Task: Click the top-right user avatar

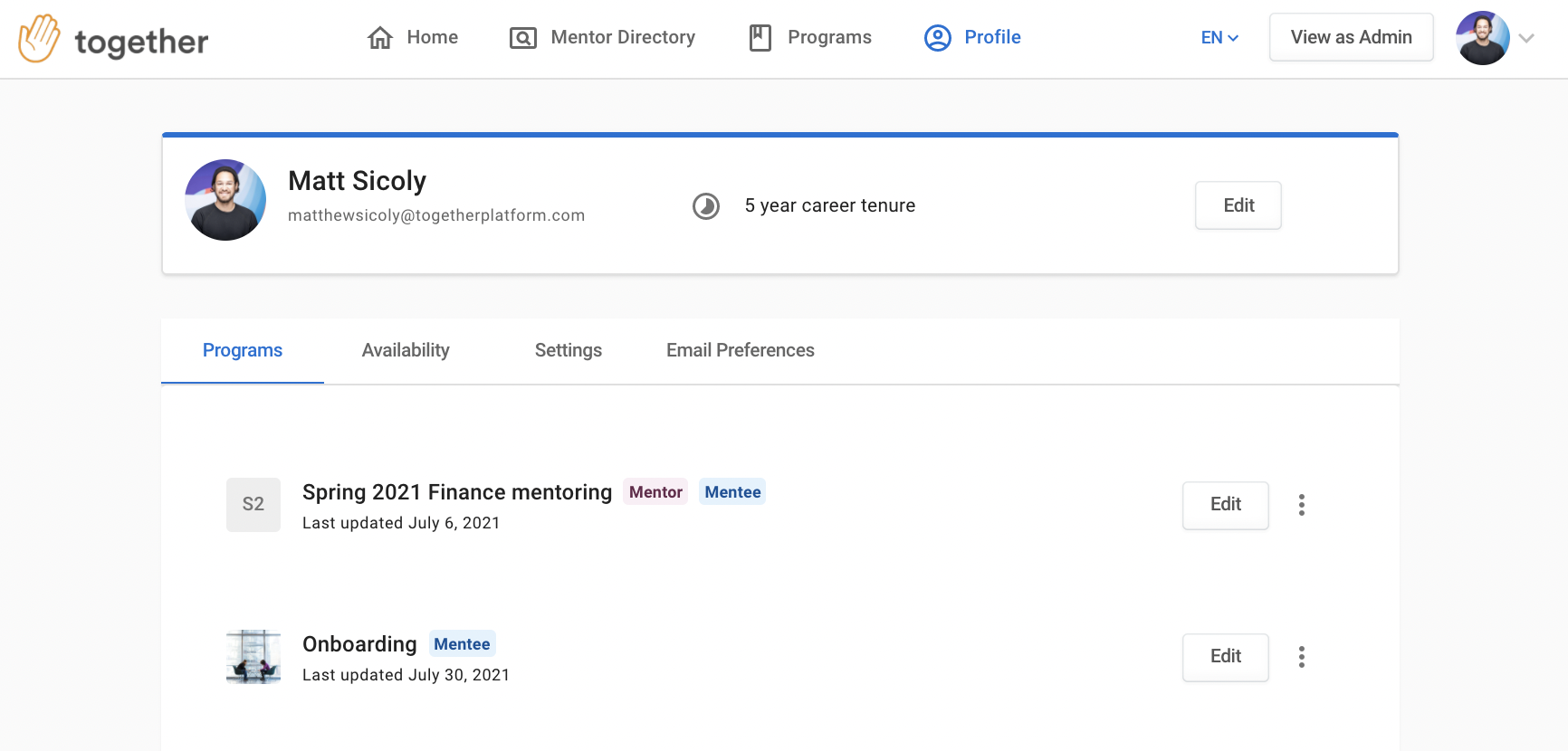Action: pos(1483,38)
